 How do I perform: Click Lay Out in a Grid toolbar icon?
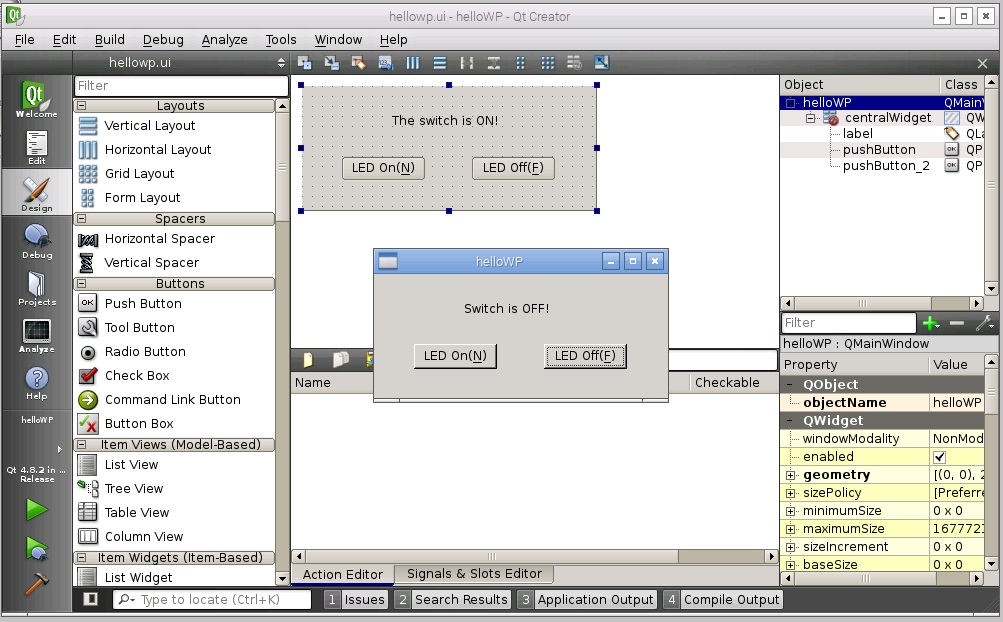547,63
